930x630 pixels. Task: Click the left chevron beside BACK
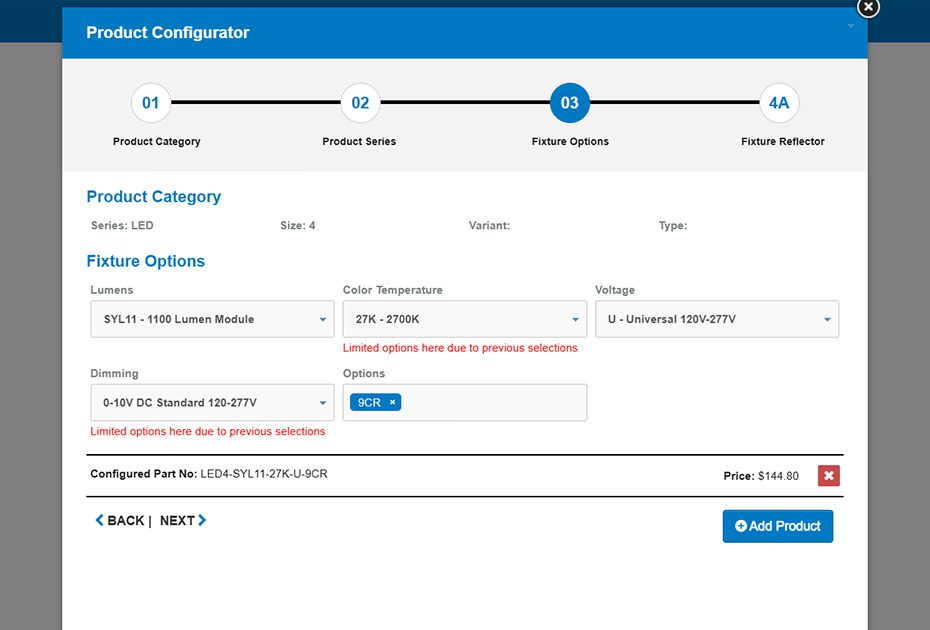pyautogui.click(x=99, y=520)
